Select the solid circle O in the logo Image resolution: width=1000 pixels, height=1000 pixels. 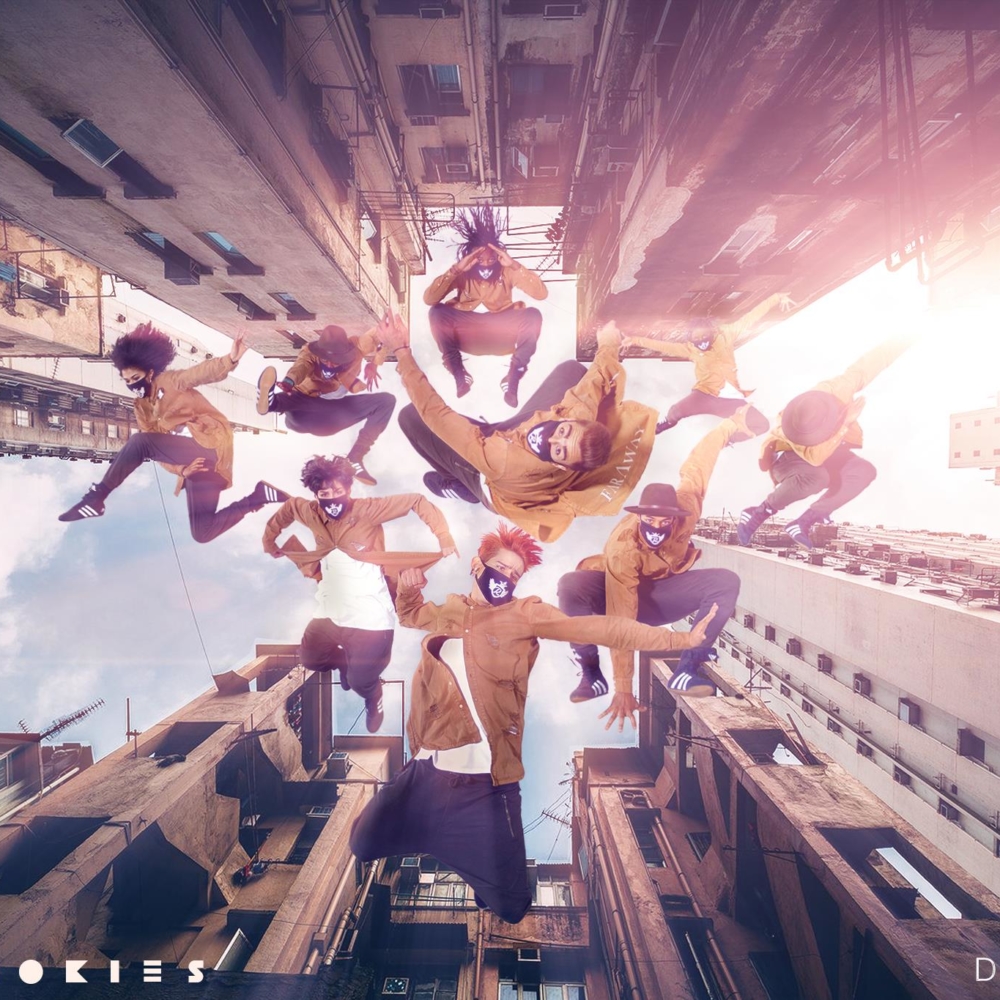[30, 972]
